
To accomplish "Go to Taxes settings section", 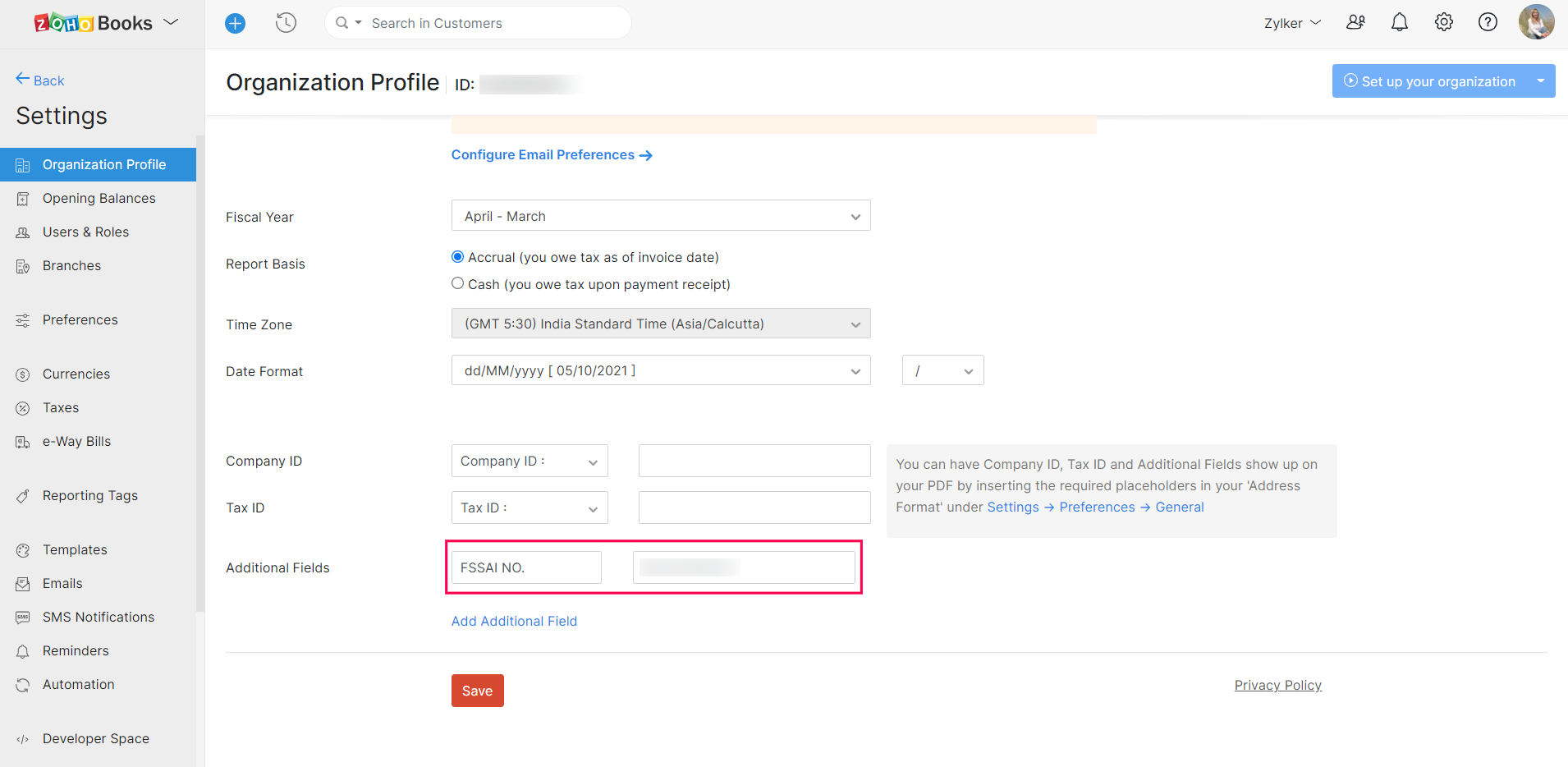I will pos(61,408).
